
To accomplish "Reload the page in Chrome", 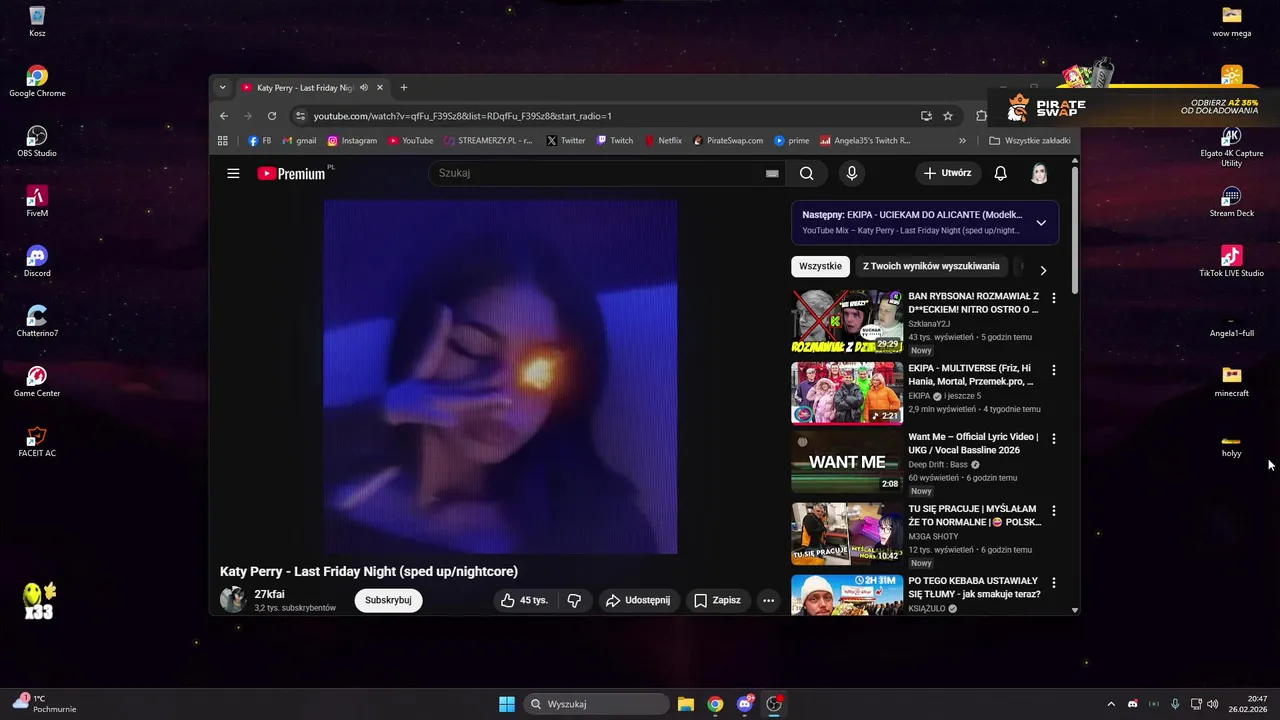I will click(x=271, y=116).
